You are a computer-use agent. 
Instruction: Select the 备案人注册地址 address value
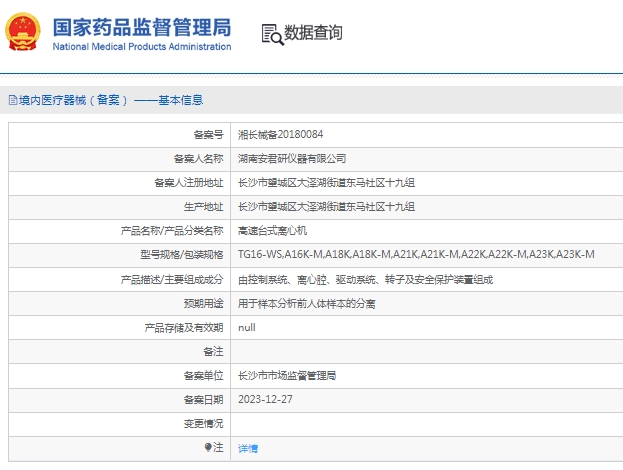point(327,183)
